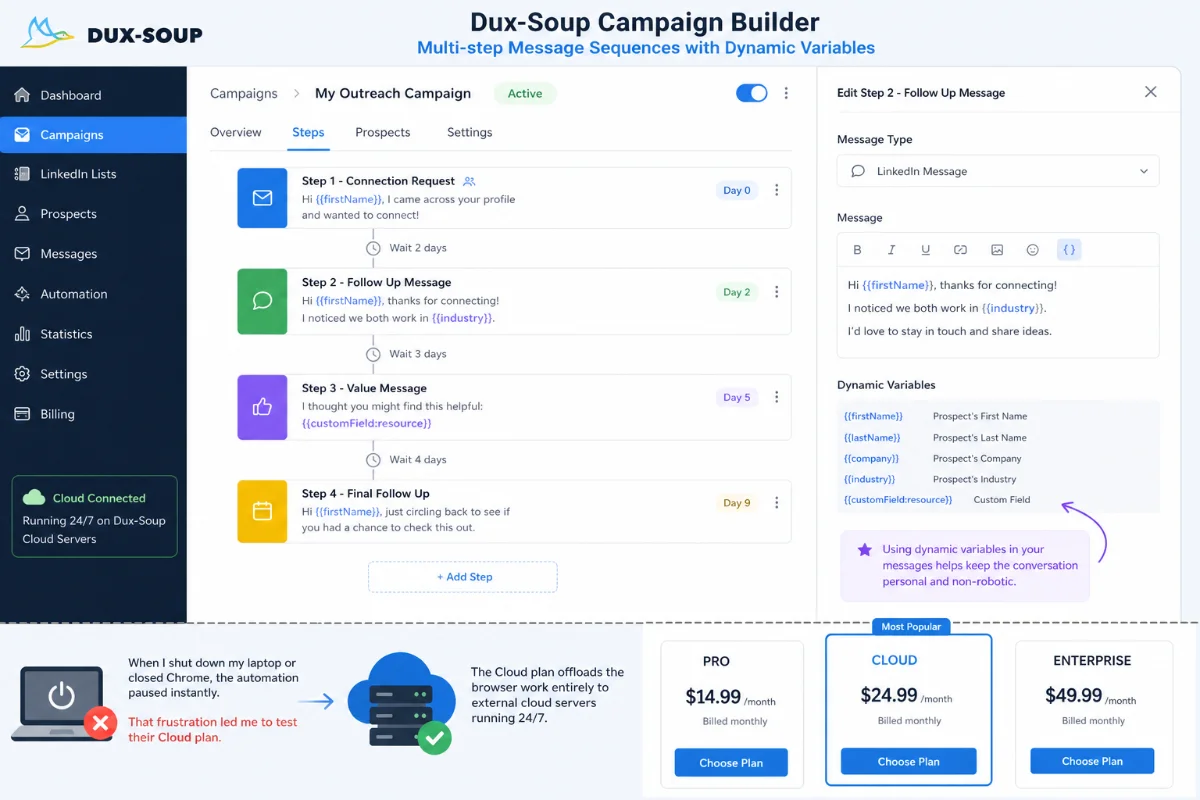The width and height of the screenshot is (1200, 800).
Task: Open Step 1 three-dot options menu
Action: (777, 190)
